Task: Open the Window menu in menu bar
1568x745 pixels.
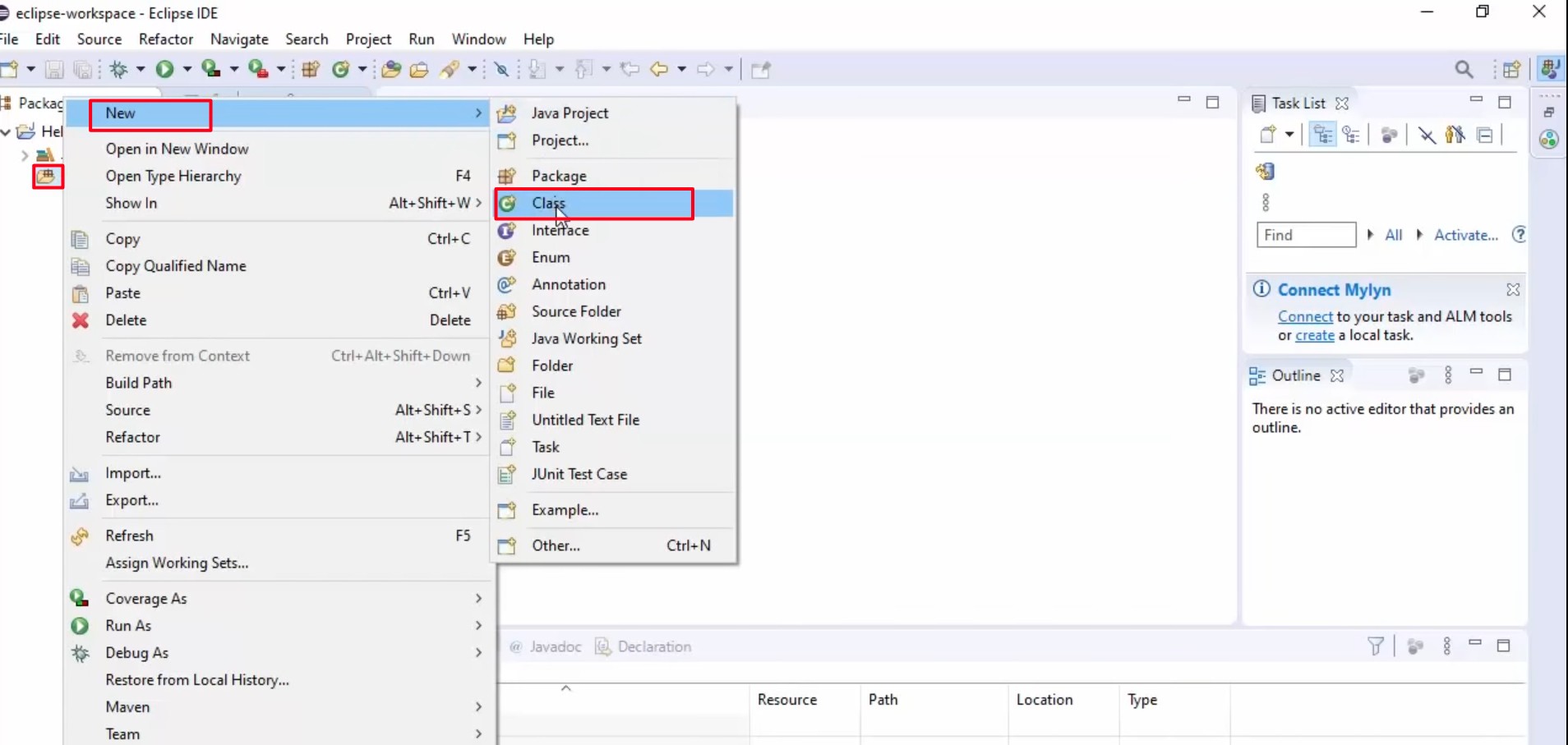Action: [479, 39]
